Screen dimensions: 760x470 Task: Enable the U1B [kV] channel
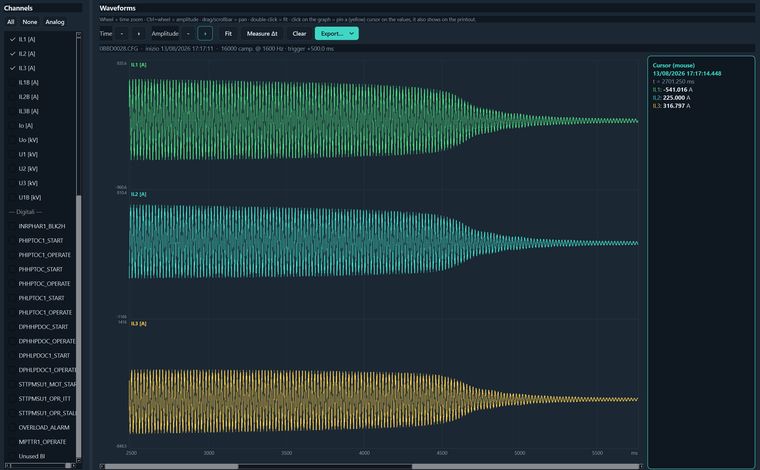click(x=13, y=198)
